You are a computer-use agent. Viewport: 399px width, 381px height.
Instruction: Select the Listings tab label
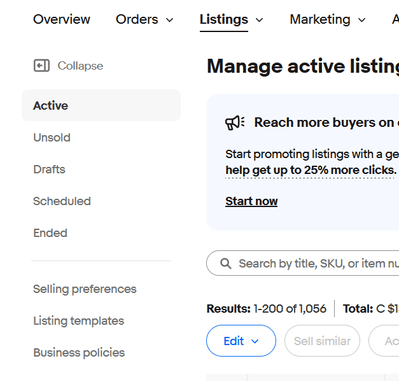click(x=224, y=19)
